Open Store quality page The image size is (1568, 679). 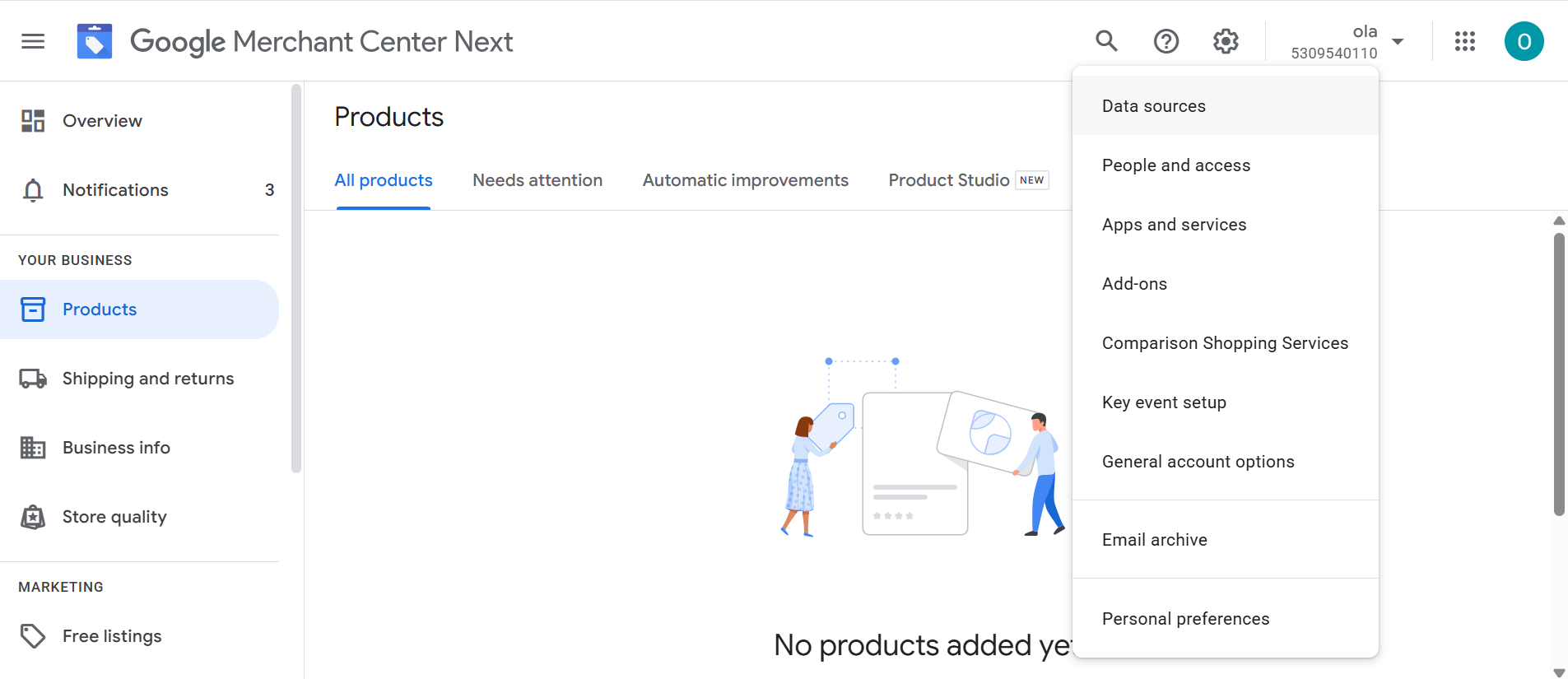tap(114, 517)
